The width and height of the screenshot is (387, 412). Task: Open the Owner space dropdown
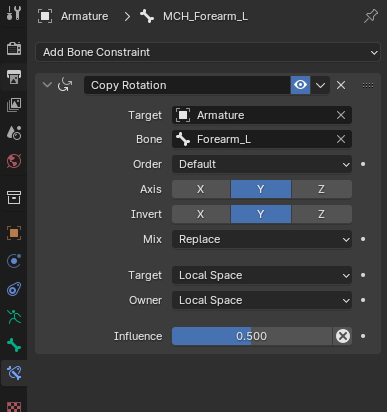[x=262, y=300]
